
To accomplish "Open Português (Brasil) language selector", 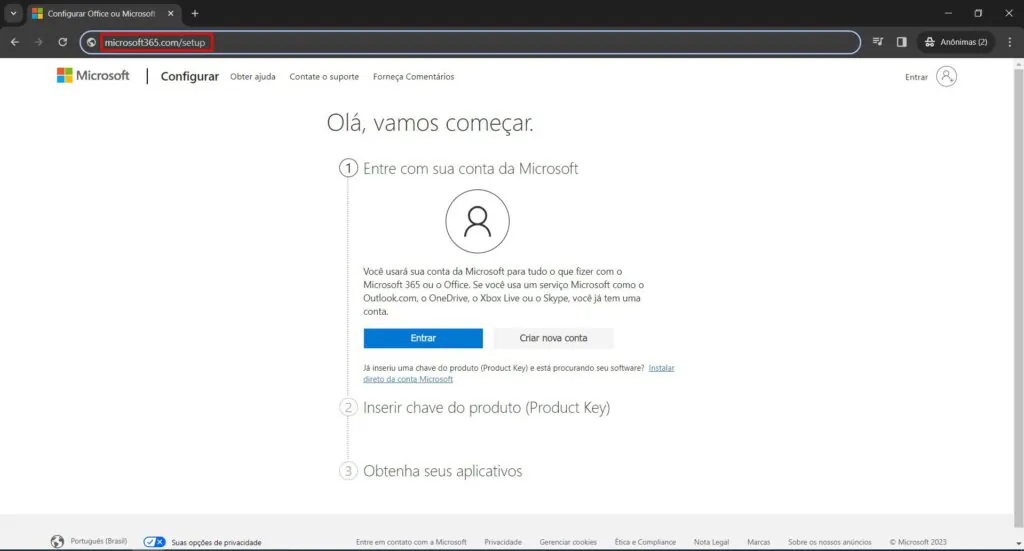I will (x=99, y=541).
